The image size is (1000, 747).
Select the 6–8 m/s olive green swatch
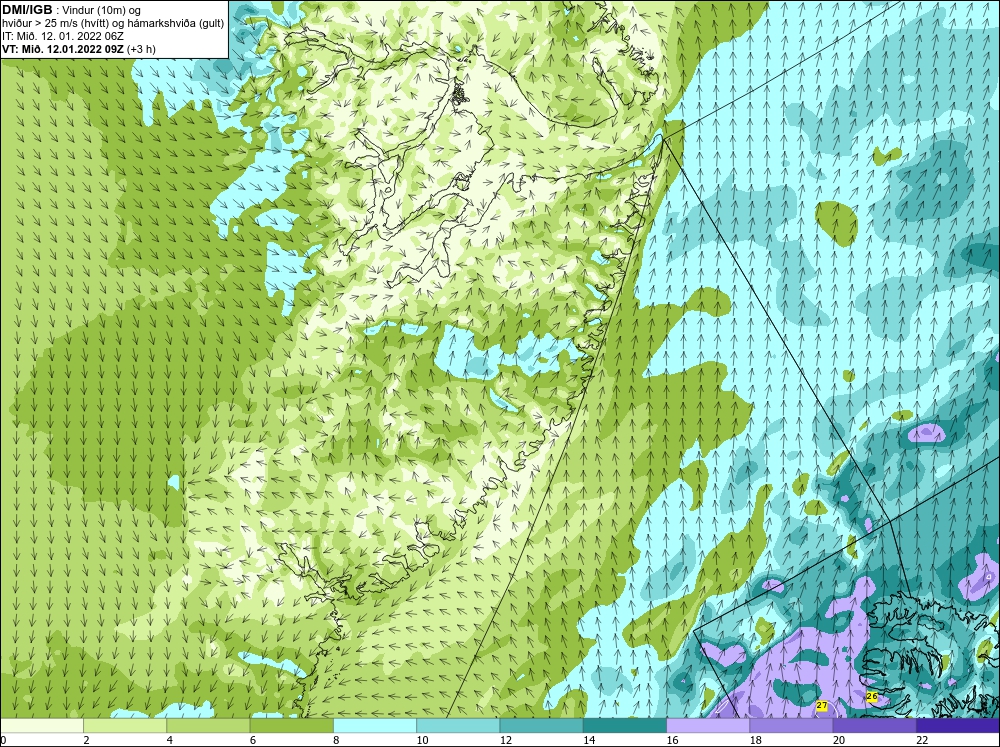(291, 725)
